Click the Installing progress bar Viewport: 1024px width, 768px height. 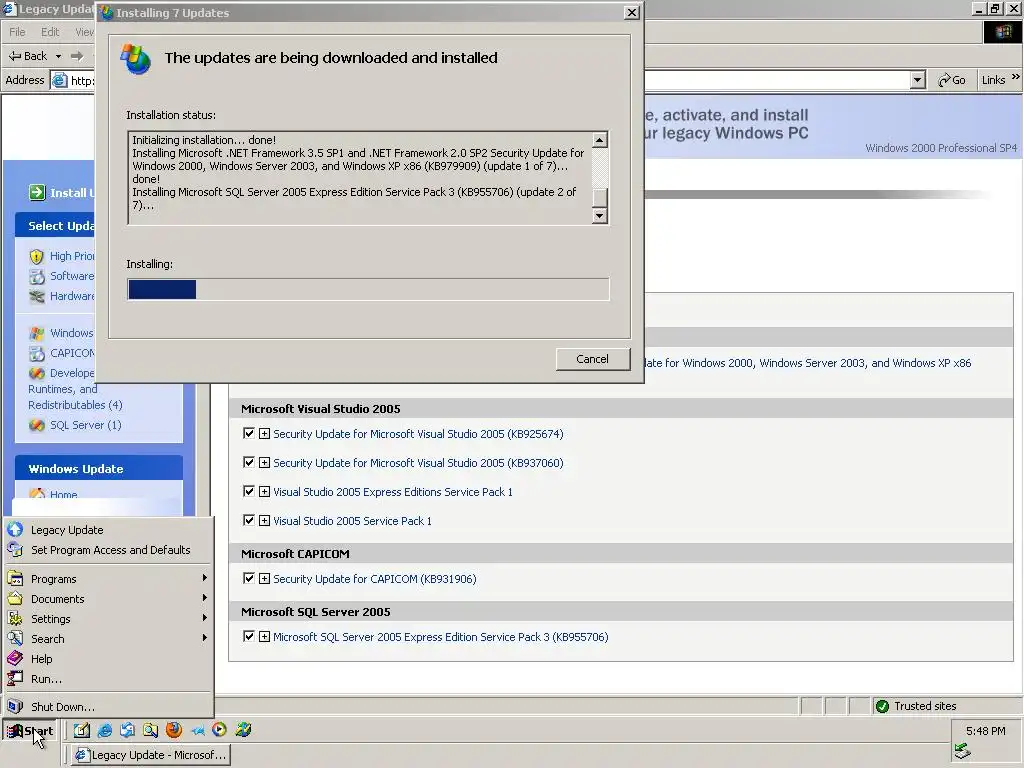point(368,289)
